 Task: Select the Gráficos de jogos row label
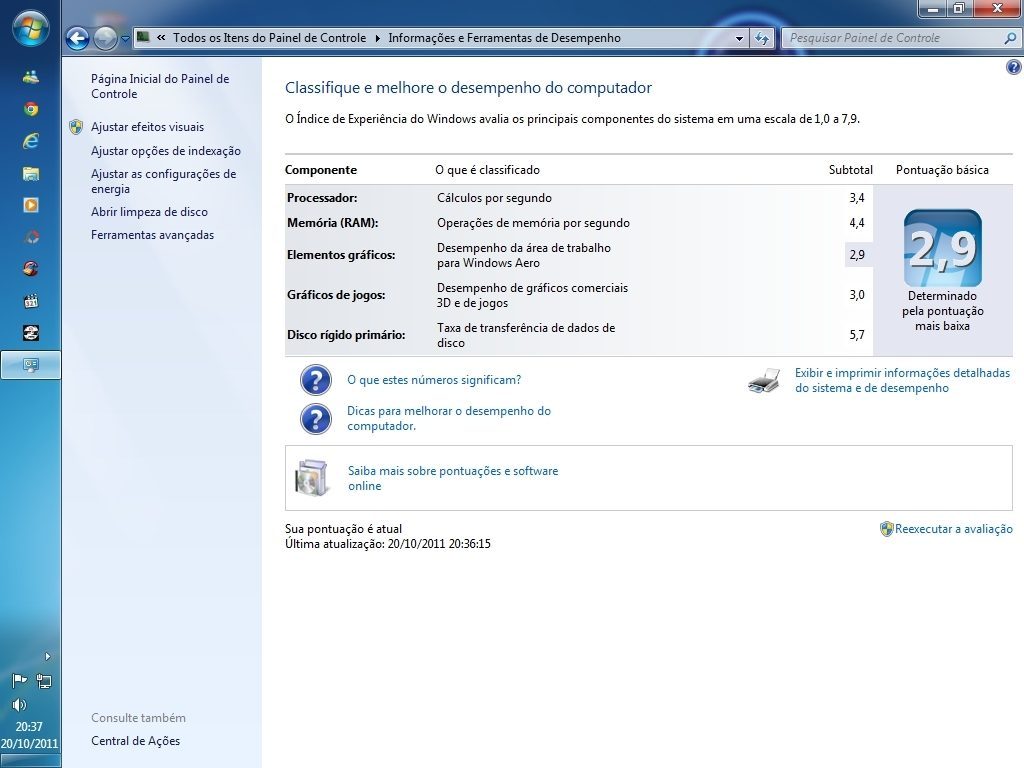pos(336,295)
